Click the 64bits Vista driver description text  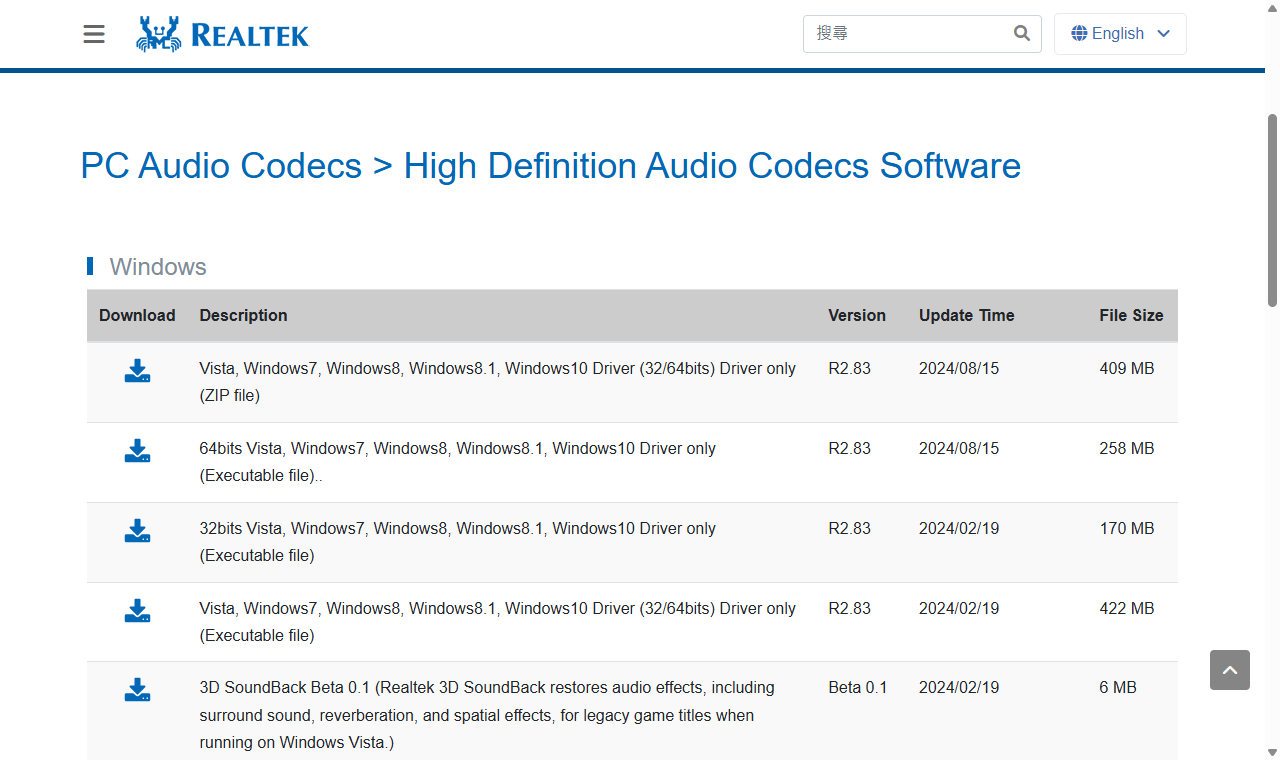click(x=458, y=462)
